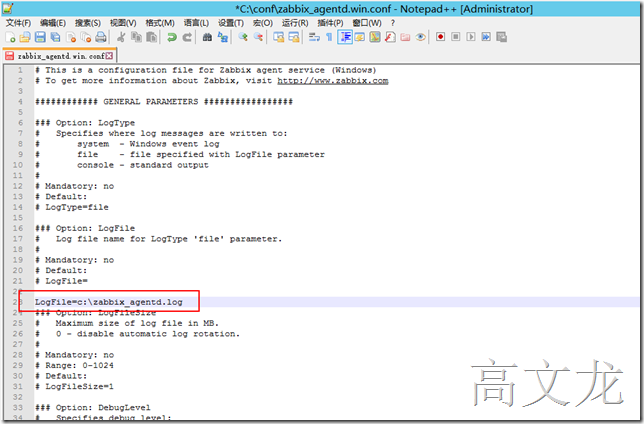Click line number 31 in the margin
This screenshot has width=644, height=424.
pyautogui.click(x=18, y=386)
